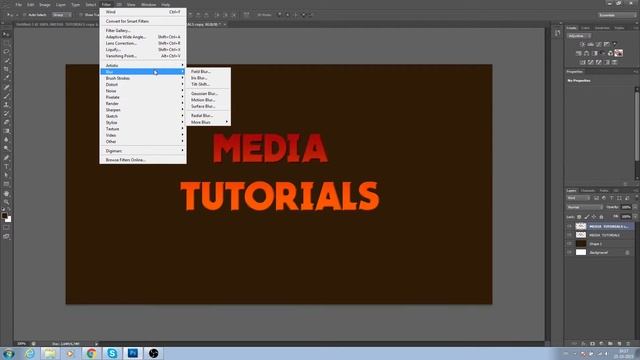Open Google Chrome from the taskbar
Screen dimensions: 640x360
click(x=91, y=353)
